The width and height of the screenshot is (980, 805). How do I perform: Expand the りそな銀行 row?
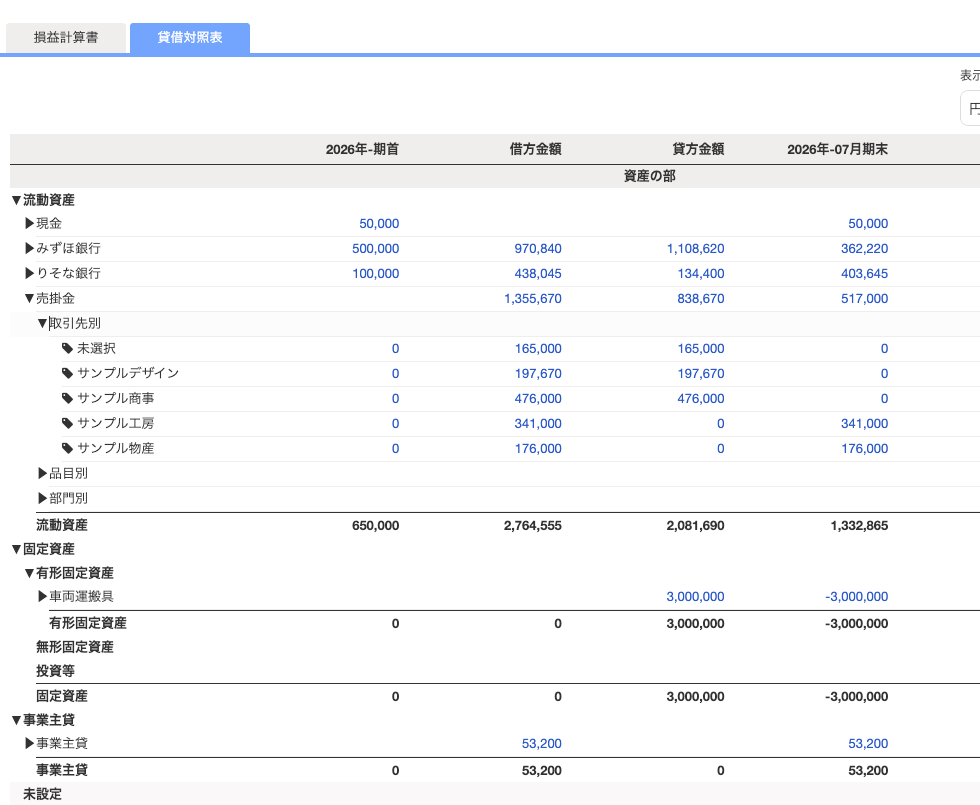[29, 273]
